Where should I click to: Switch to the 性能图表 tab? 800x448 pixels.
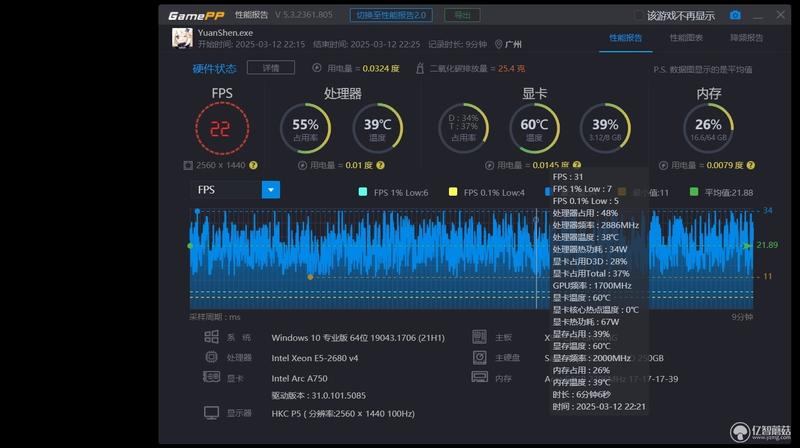point(686,38)
